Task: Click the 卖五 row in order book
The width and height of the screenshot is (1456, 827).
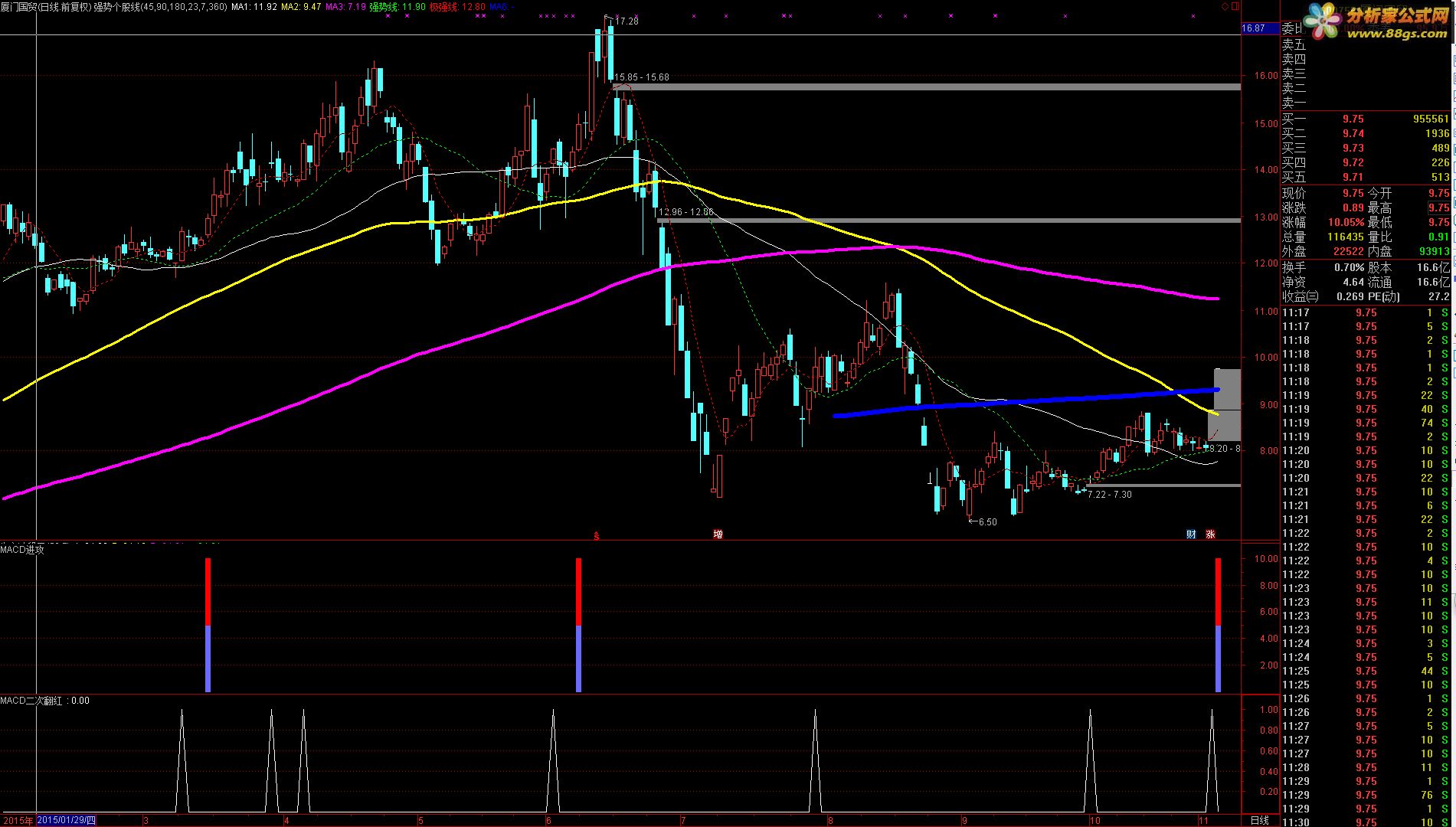Action: point(1366,45)
